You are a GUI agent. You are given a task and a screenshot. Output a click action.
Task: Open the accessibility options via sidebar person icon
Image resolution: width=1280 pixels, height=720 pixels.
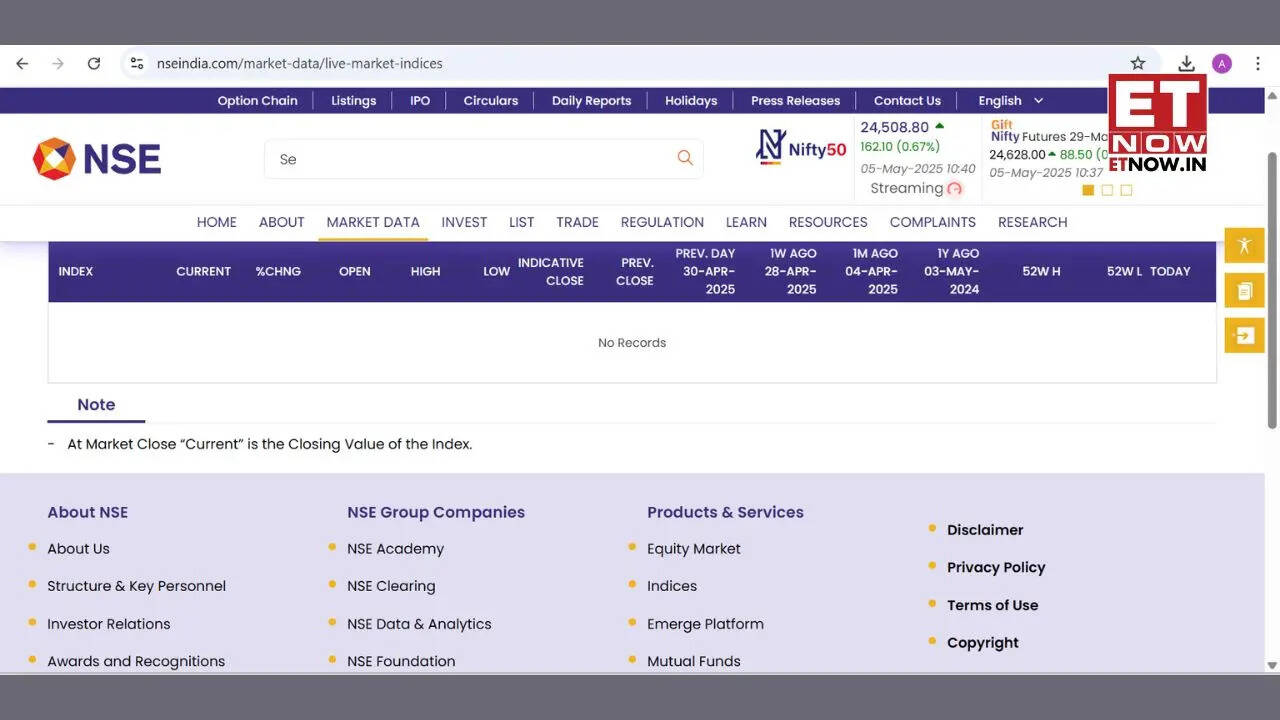tap(1244, 245)
